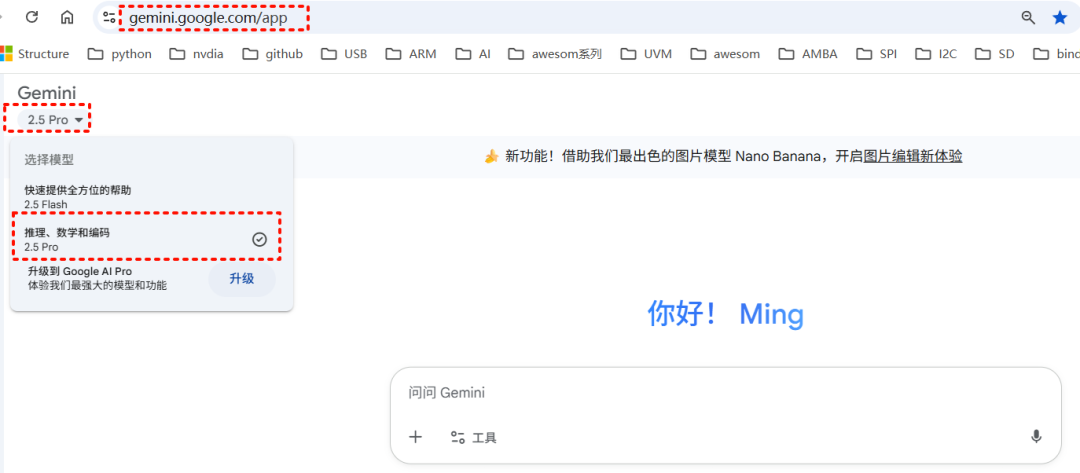Screen dimensions: 1080x473
Task: Bookmark this page with the star icon
Action: (1060, 18)
